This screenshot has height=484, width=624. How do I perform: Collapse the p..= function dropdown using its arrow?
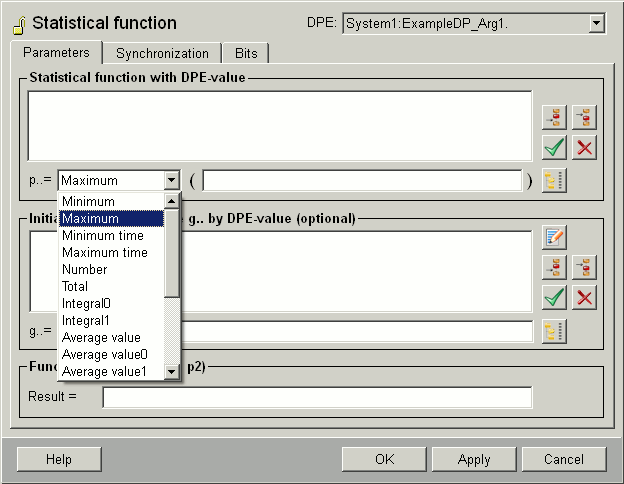pyautogui.click(x=171, y=181)
